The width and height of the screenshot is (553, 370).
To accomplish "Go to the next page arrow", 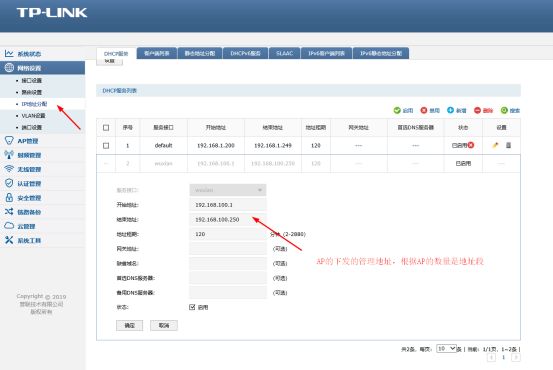I will coord(516,357).
